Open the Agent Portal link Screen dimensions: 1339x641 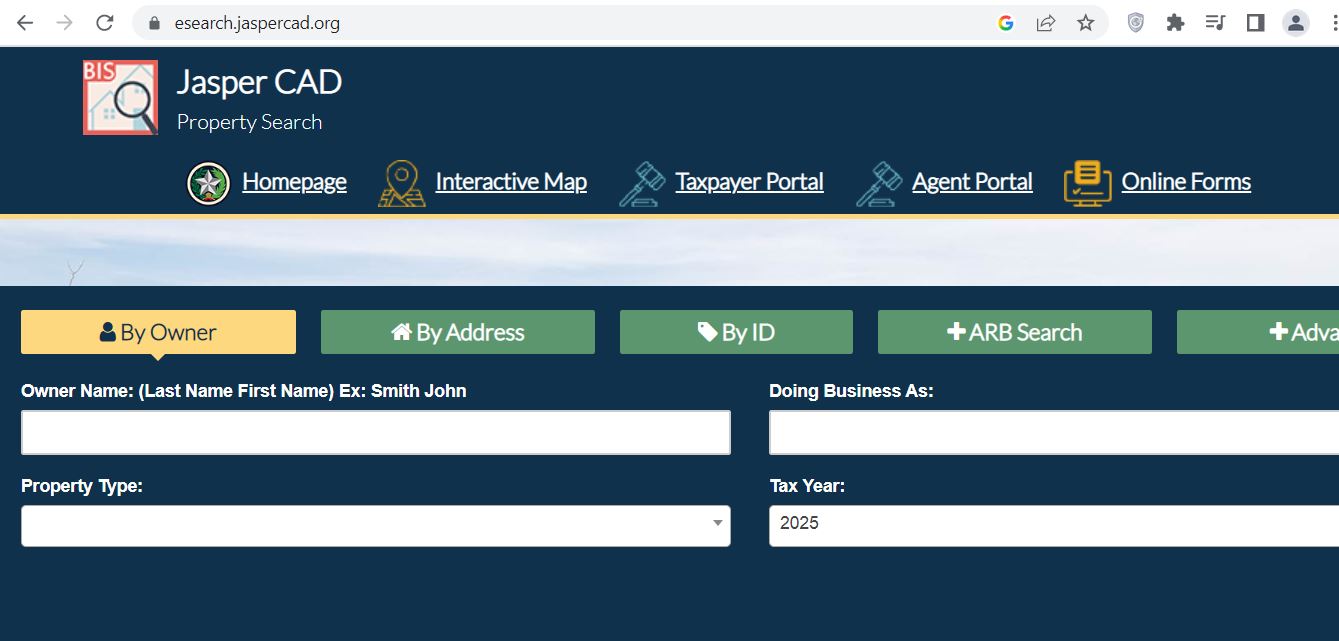972,182
